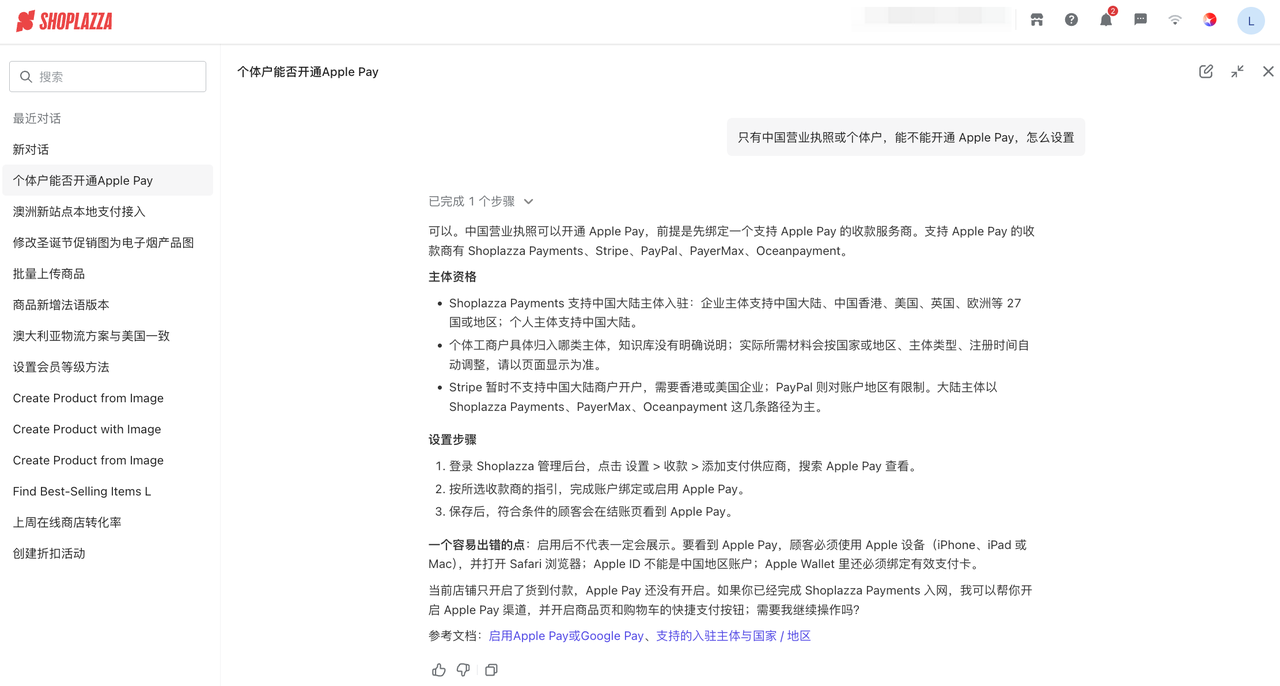
Task: Click step 1 登录 Shoplazza 管理后台 text
Action: 683,466
